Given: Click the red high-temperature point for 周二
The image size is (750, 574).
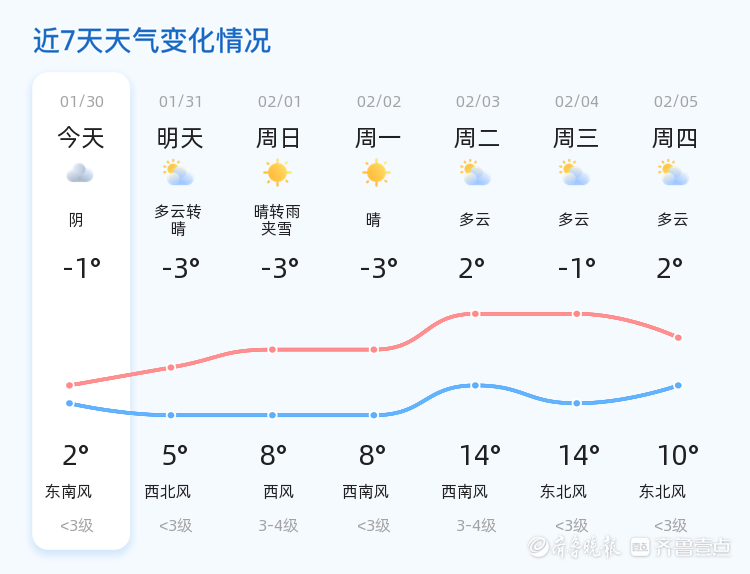Looking at the screenshot, I should (475, 314).
